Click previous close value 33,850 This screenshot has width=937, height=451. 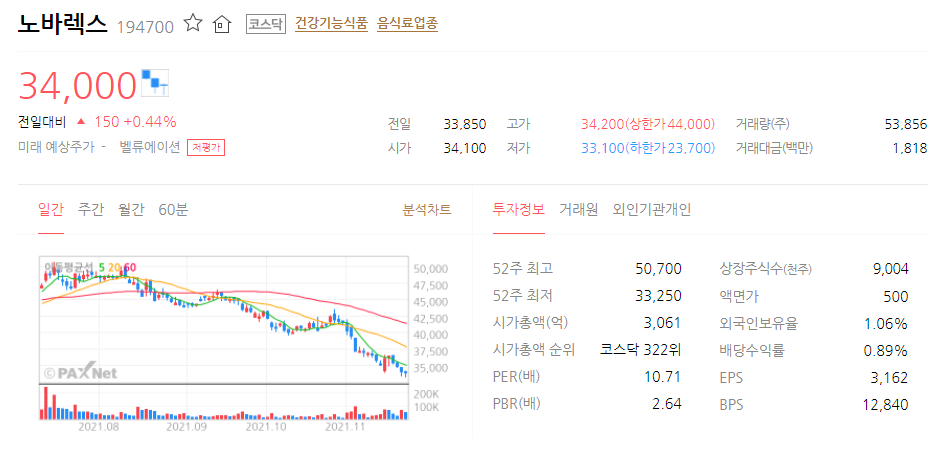pyautogui.click(x=465, y=125)
